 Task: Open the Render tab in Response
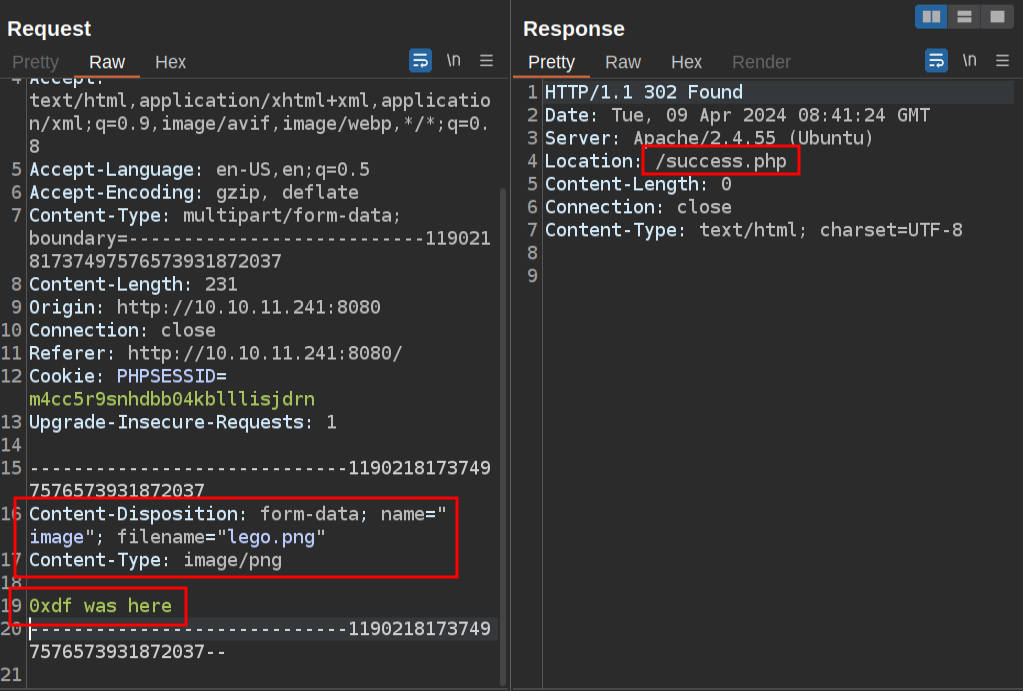(x=761, y=62)
